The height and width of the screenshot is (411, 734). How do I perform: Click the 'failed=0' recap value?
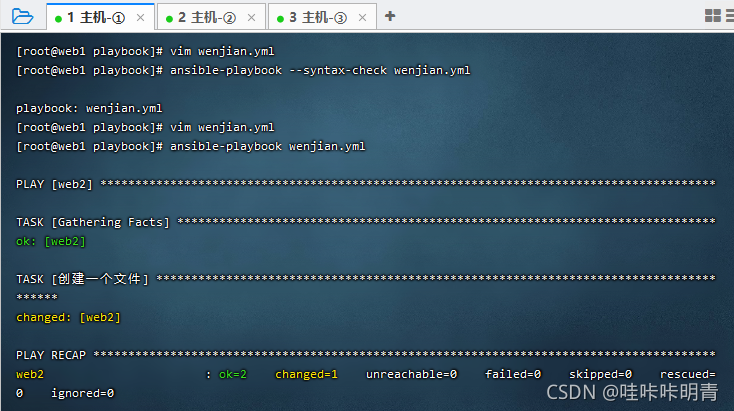click(513, 374)
